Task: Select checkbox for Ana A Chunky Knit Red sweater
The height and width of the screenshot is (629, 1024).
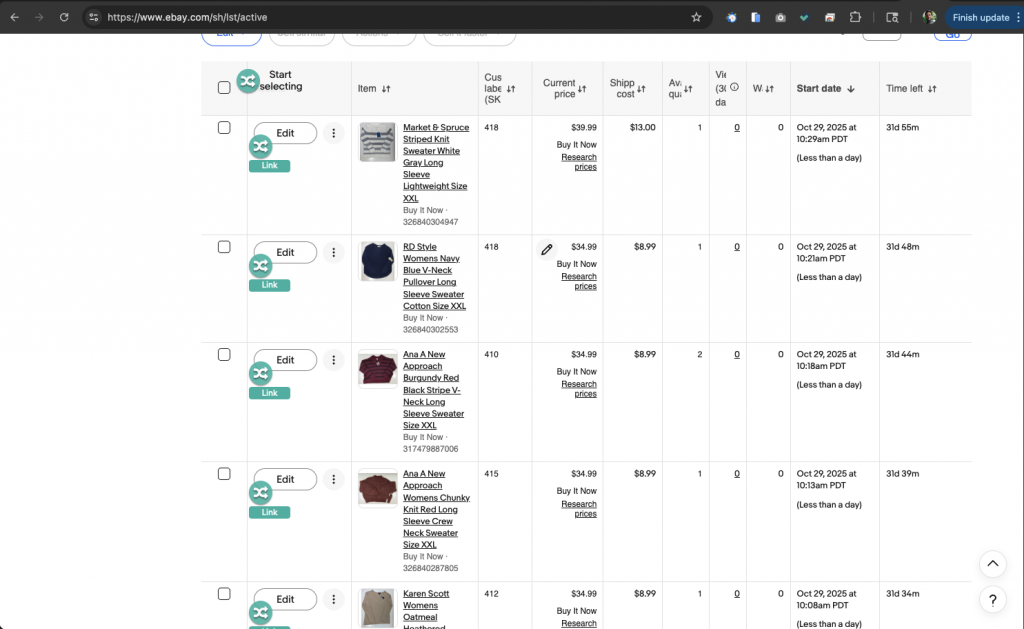Action: (x=224, y=474)
